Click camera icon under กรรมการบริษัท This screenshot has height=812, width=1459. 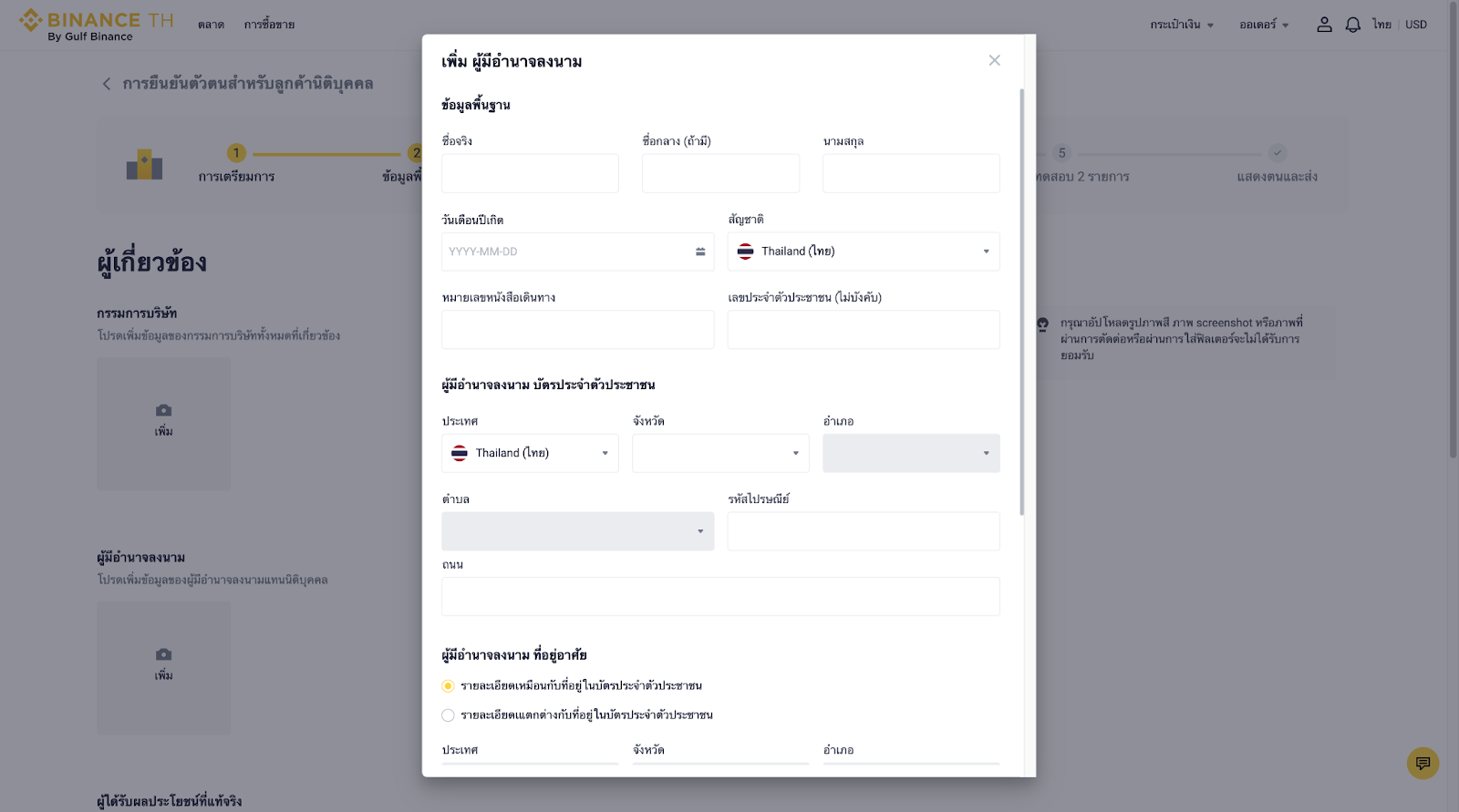(x=164, y=411)
